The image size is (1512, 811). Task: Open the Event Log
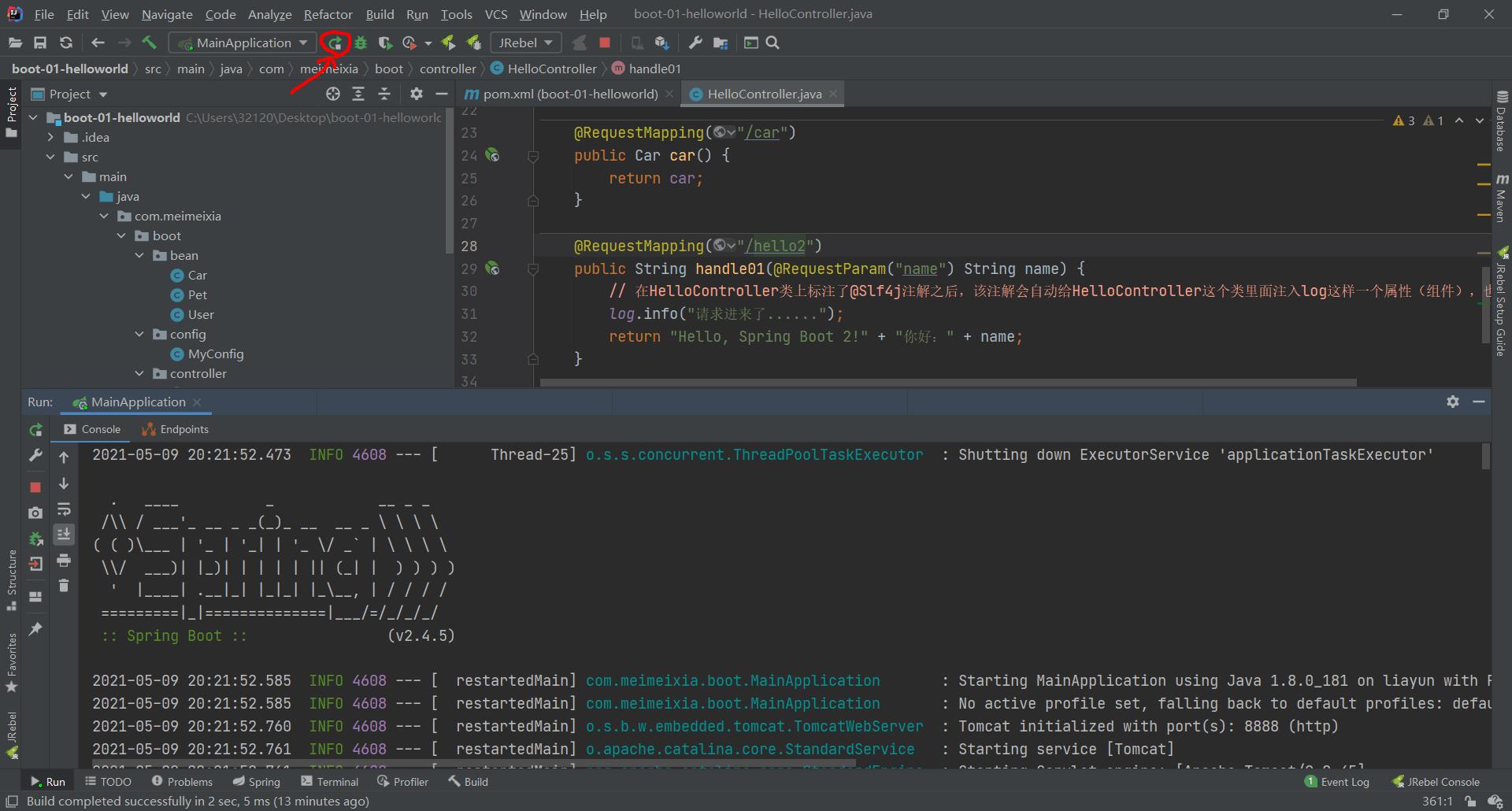click(x=1337, y=782)
